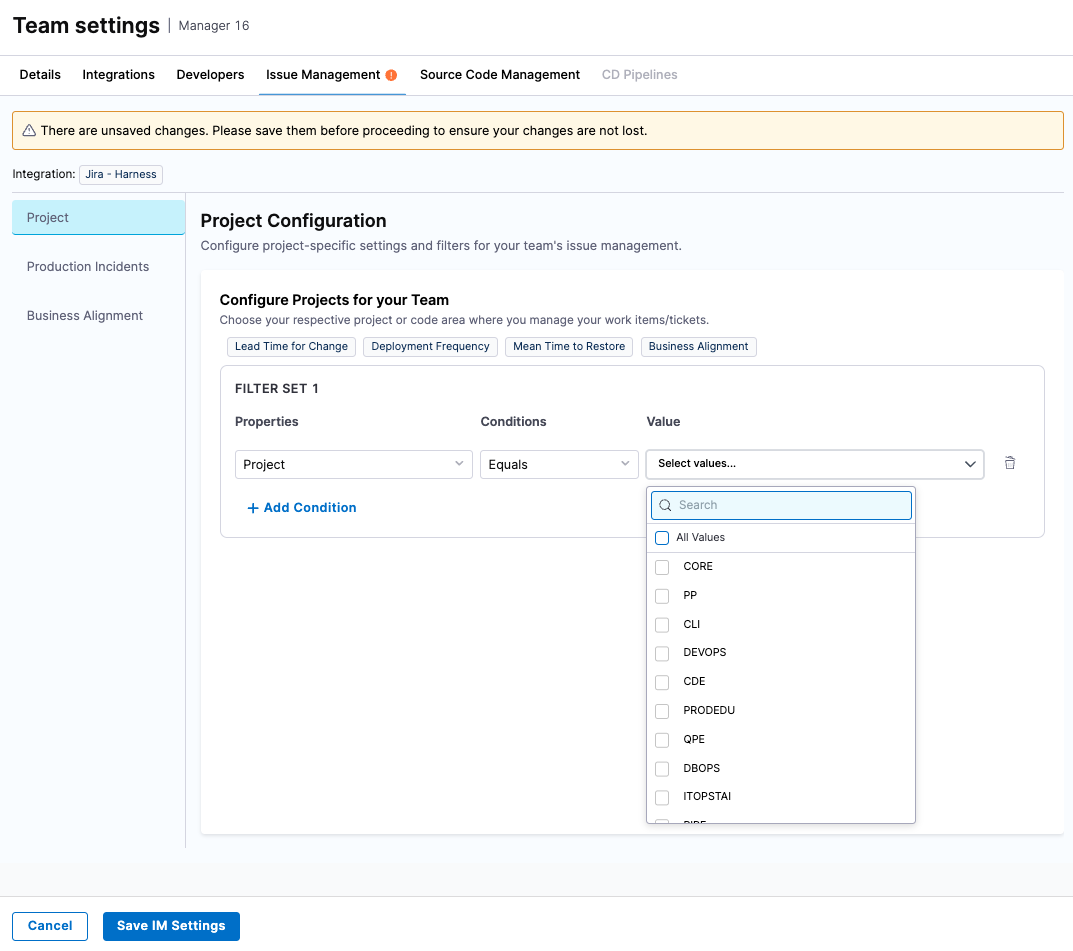This screenshot has height=951, width=1073.
Task: Check the CORE project checkbox
Action: coord(662,567)
